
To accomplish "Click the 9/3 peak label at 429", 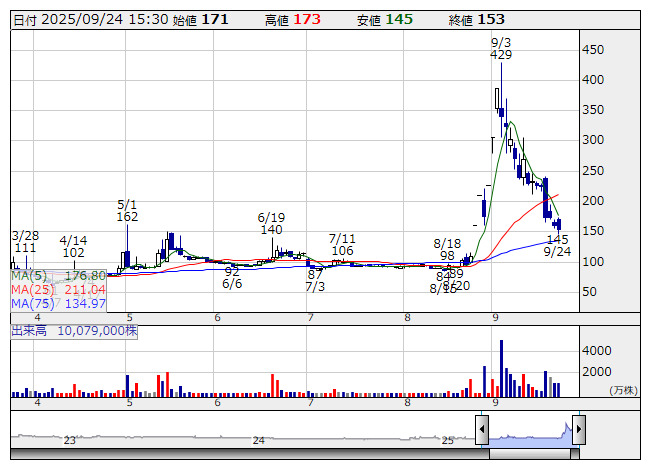I will coord(502,49).
